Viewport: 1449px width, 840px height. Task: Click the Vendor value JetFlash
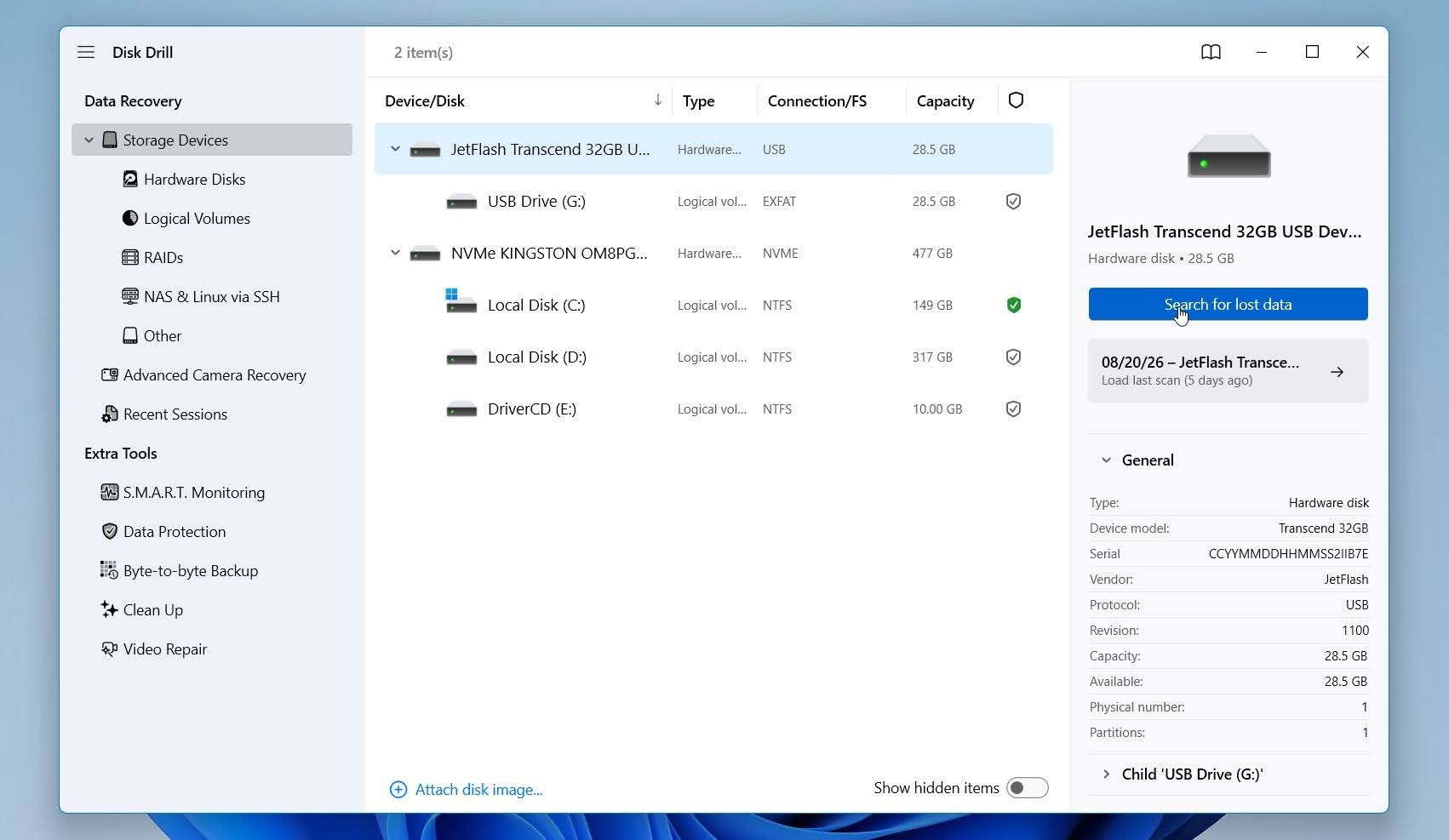click(x=1346, y=579)
